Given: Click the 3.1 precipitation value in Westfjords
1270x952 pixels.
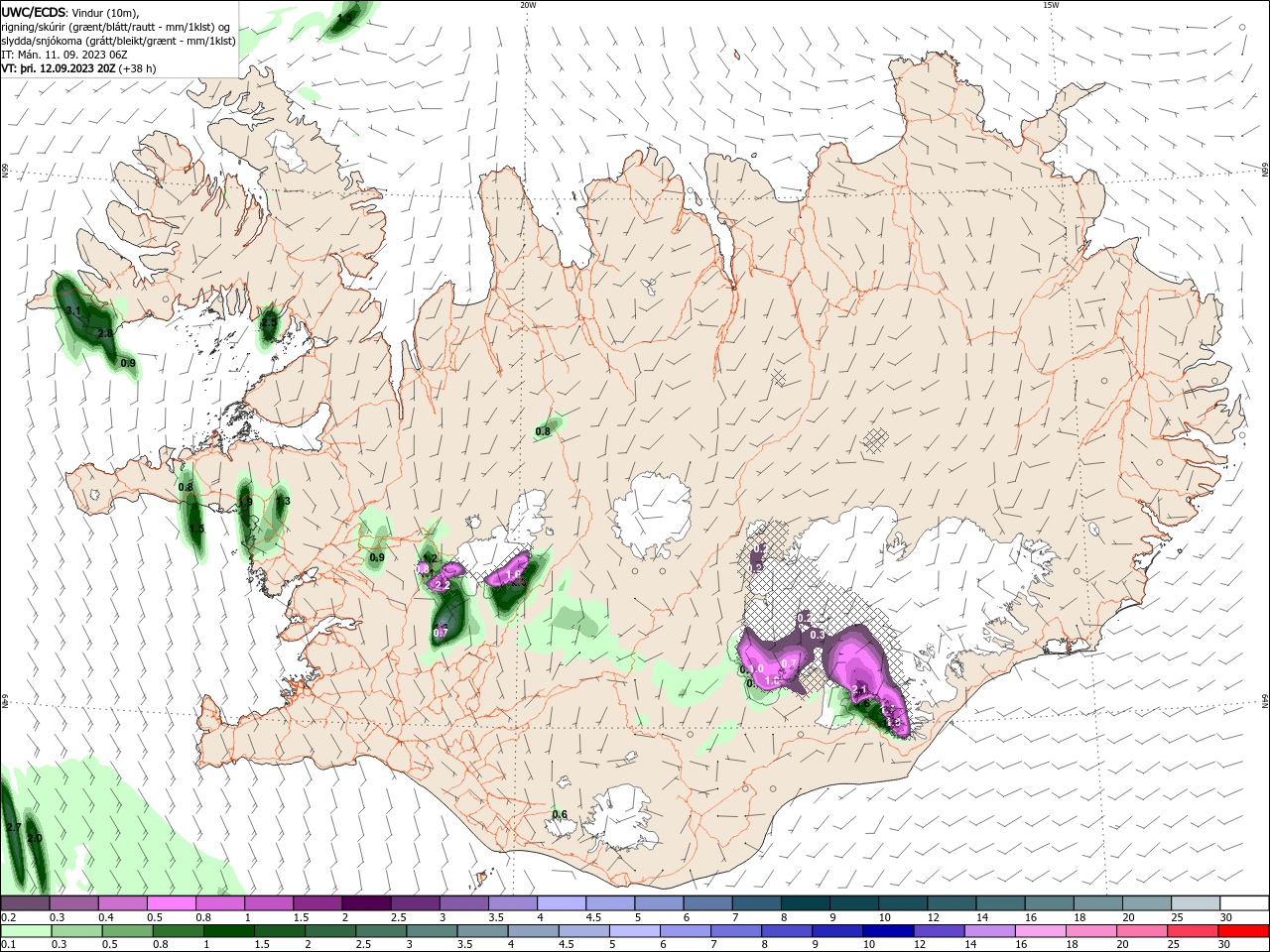Looking at the screenshot, I should pos(72,311).
